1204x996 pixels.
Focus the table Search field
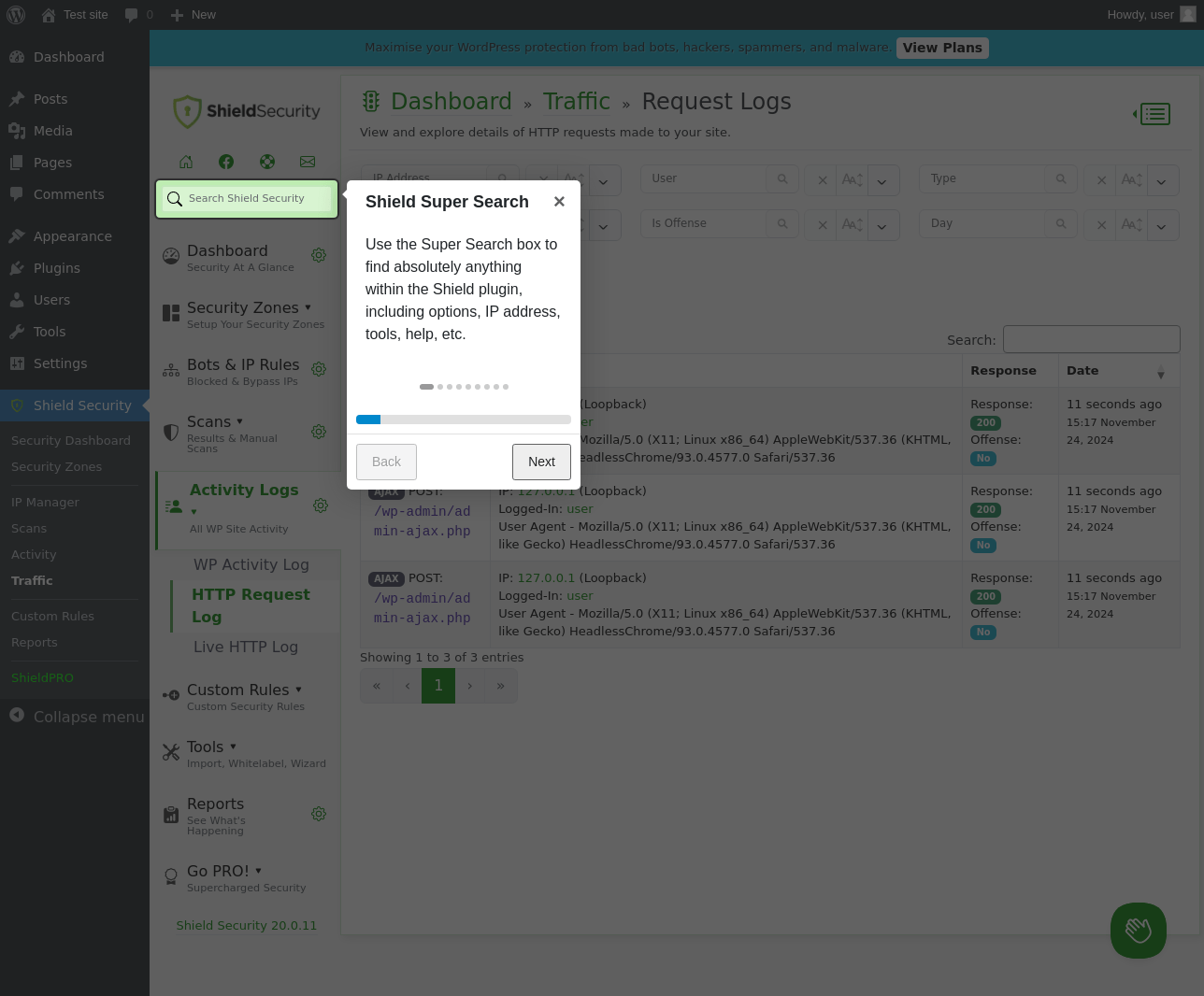pyautogui.click(x=1092, y=339)
